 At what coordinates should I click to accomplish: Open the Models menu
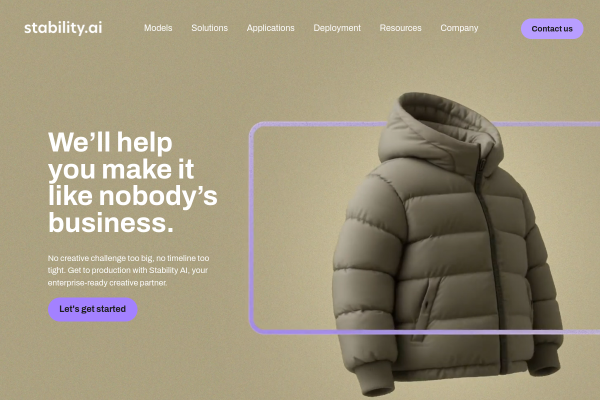click(x=158, y=28)
